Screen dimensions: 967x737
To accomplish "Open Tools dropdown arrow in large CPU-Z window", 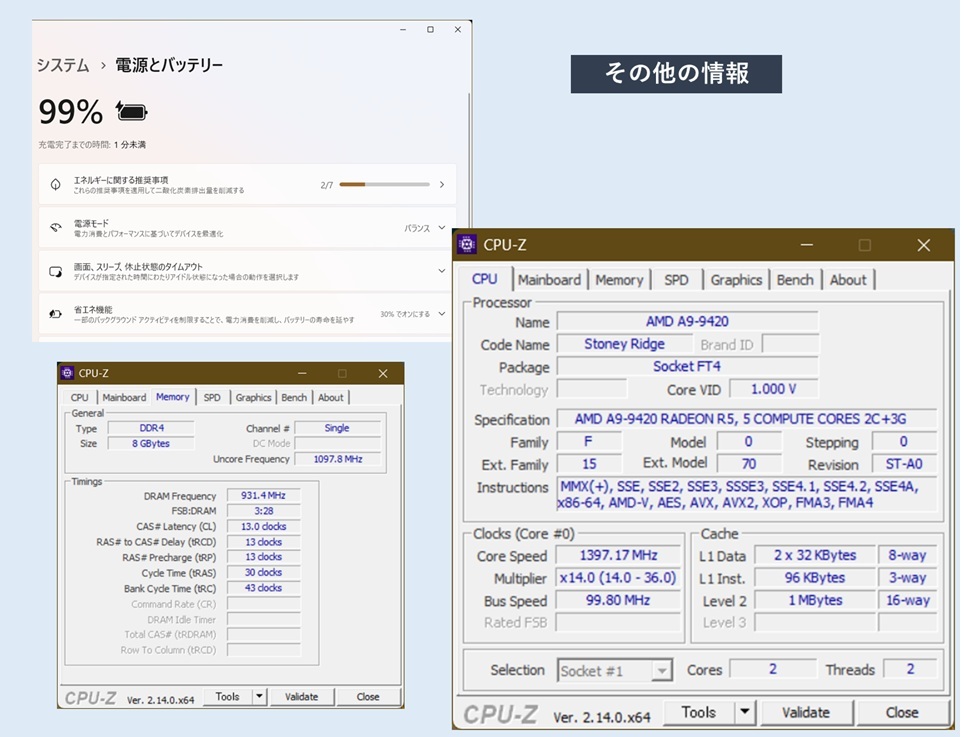I will tap(744, 713).
